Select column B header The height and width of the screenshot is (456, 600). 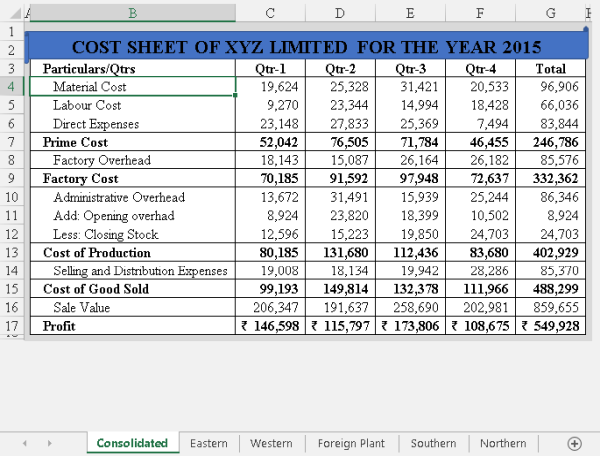click(x=133, y=13)
